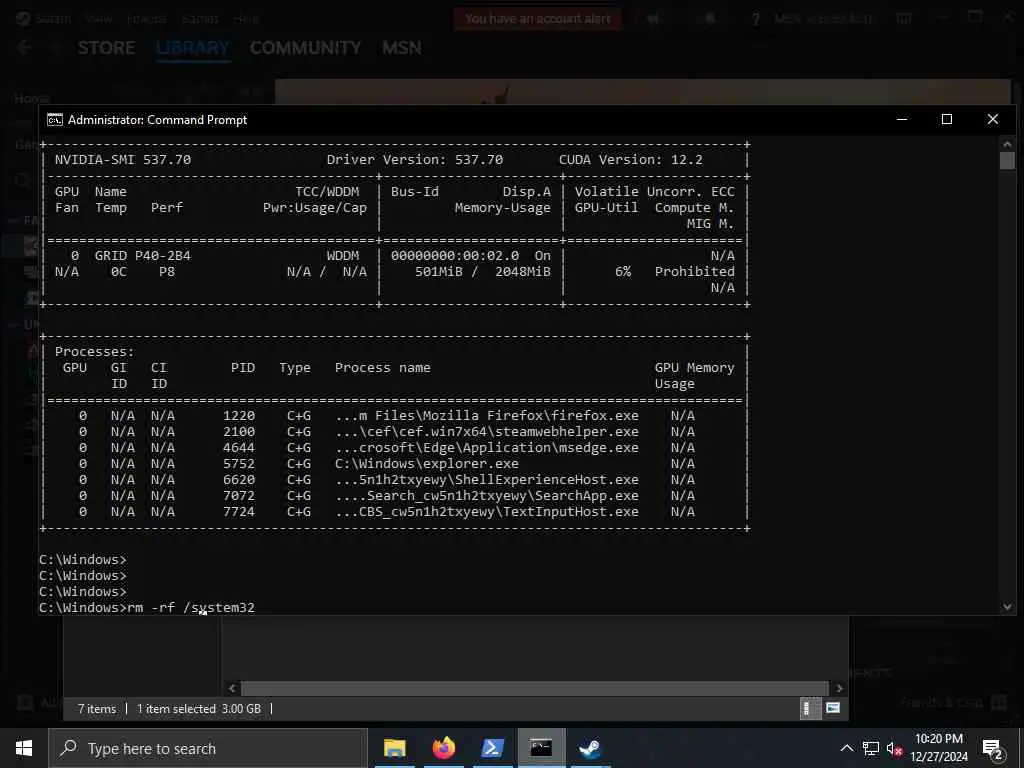Screen dimensions: 1024x768
Task: Click the Steam Home link in sidebar
Action: [x=31, y=98]
